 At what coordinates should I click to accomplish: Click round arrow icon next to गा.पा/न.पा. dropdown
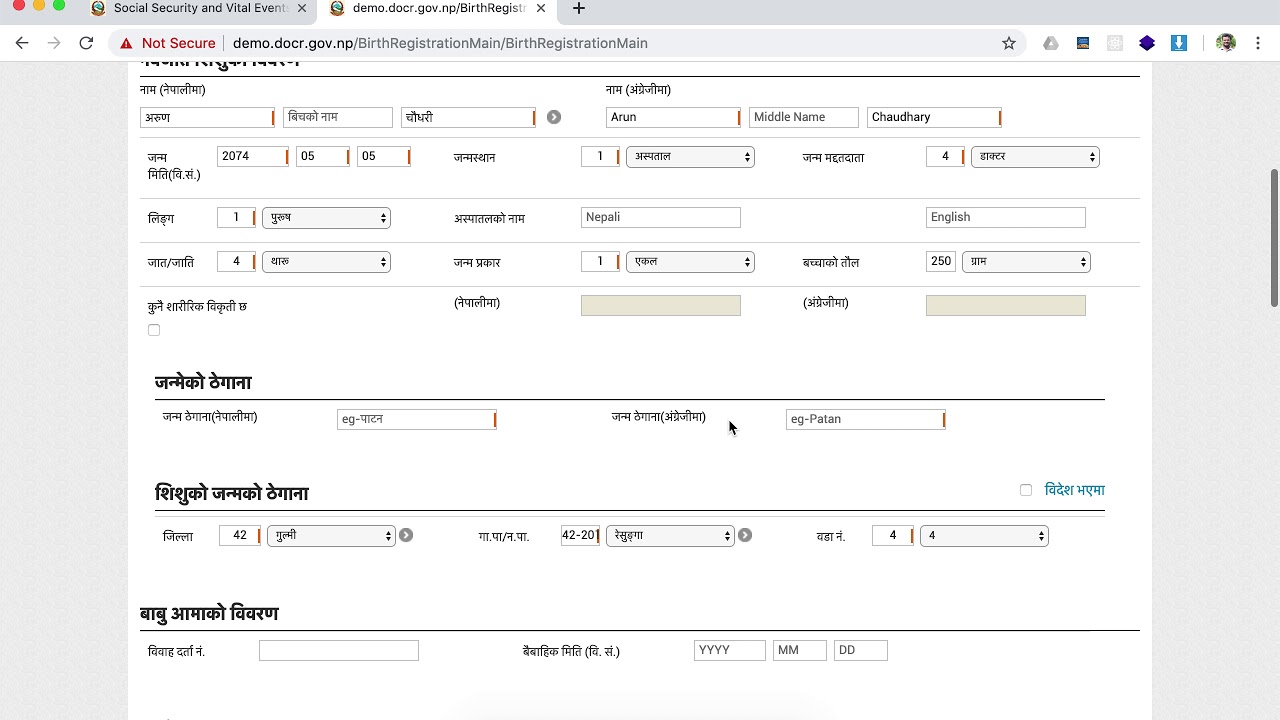coord(745,535)
